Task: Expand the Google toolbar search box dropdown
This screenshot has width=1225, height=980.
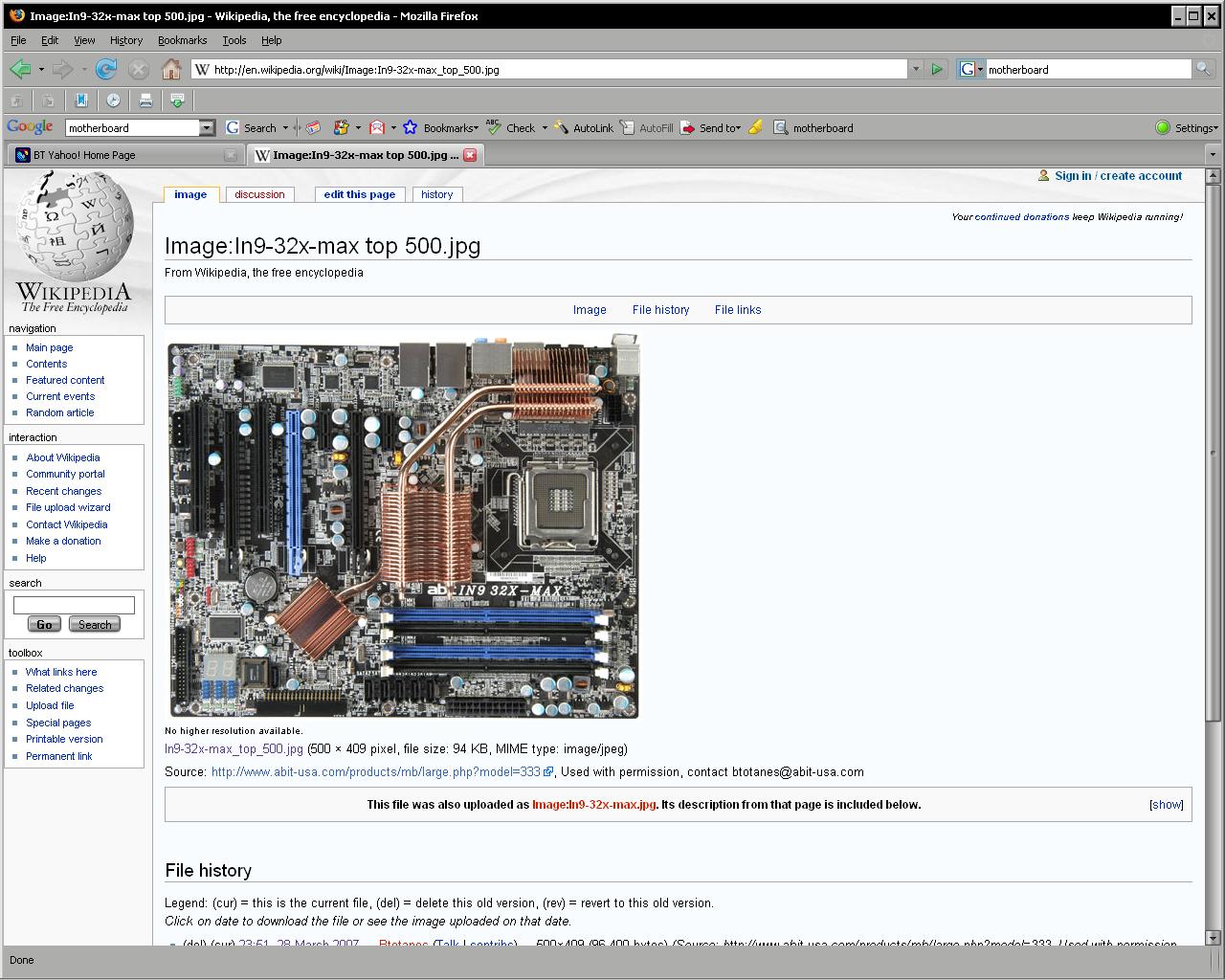Action: coord(207,127)
